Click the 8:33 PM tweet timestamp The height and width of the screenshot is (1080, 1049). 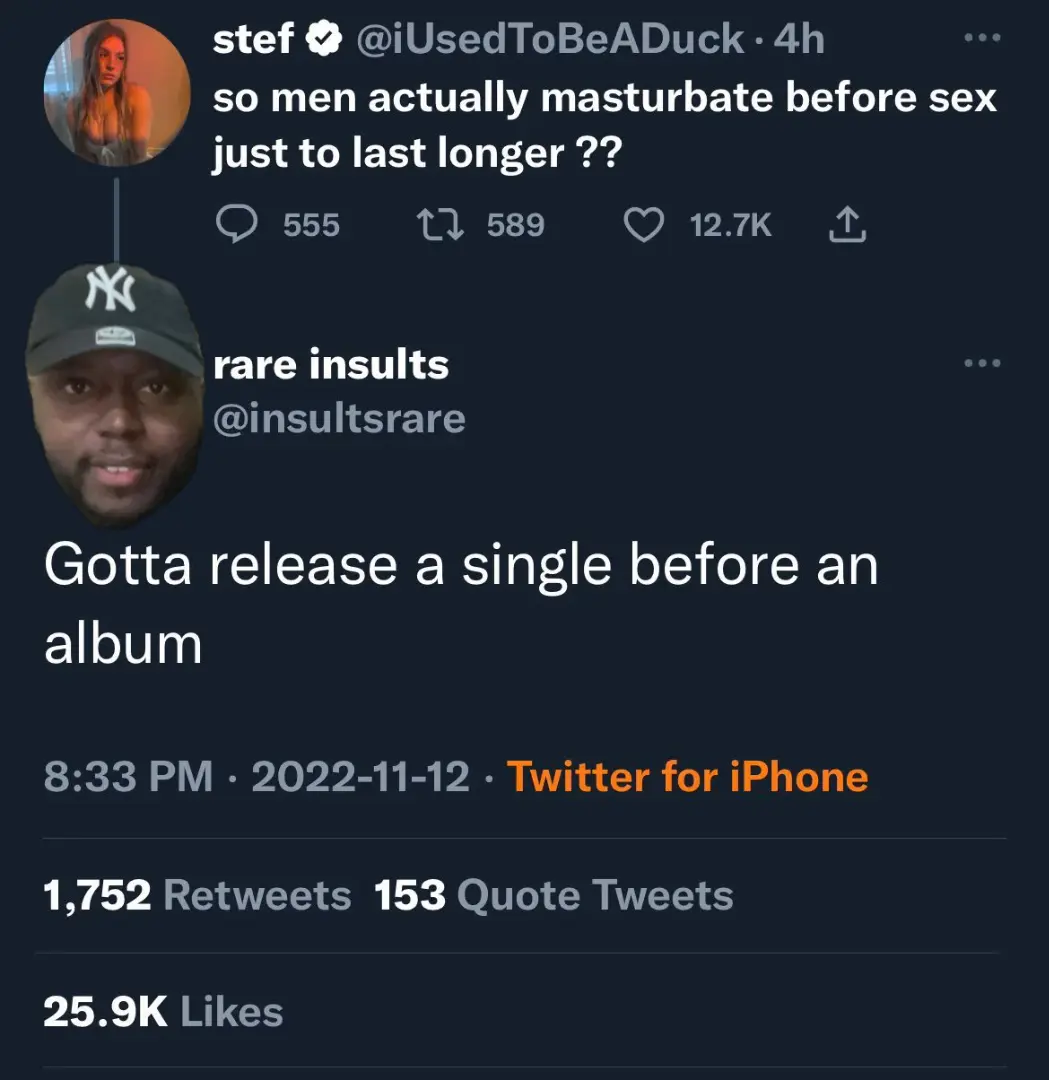coord(128,777)
